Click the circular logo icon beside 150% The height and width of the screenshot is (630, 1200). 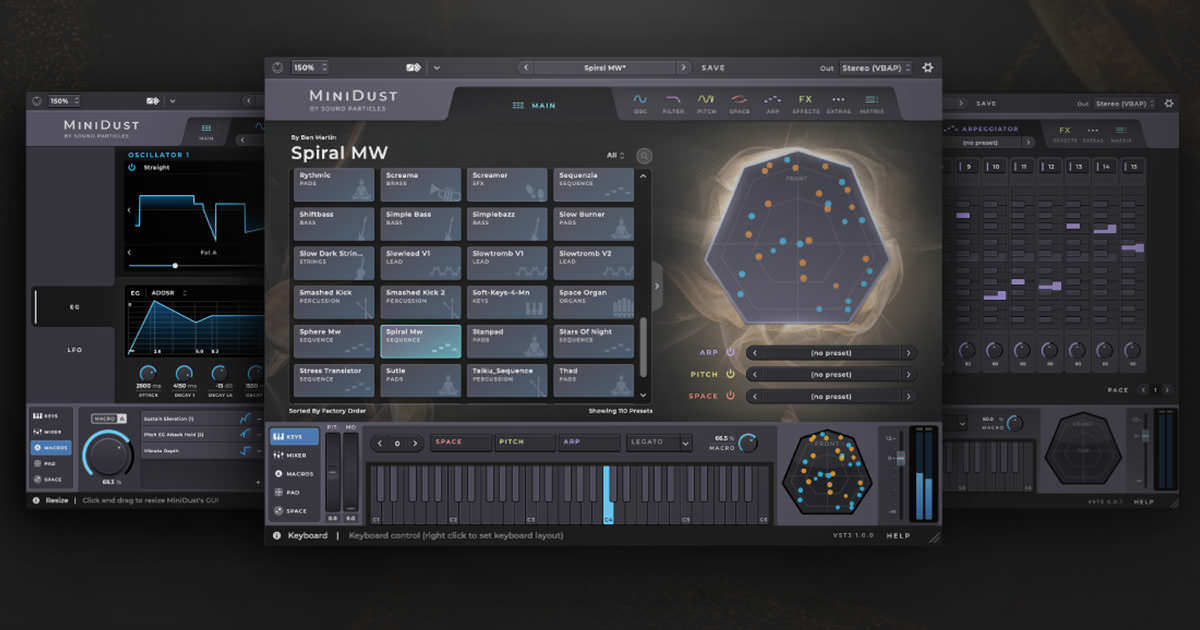click(277, 68)
